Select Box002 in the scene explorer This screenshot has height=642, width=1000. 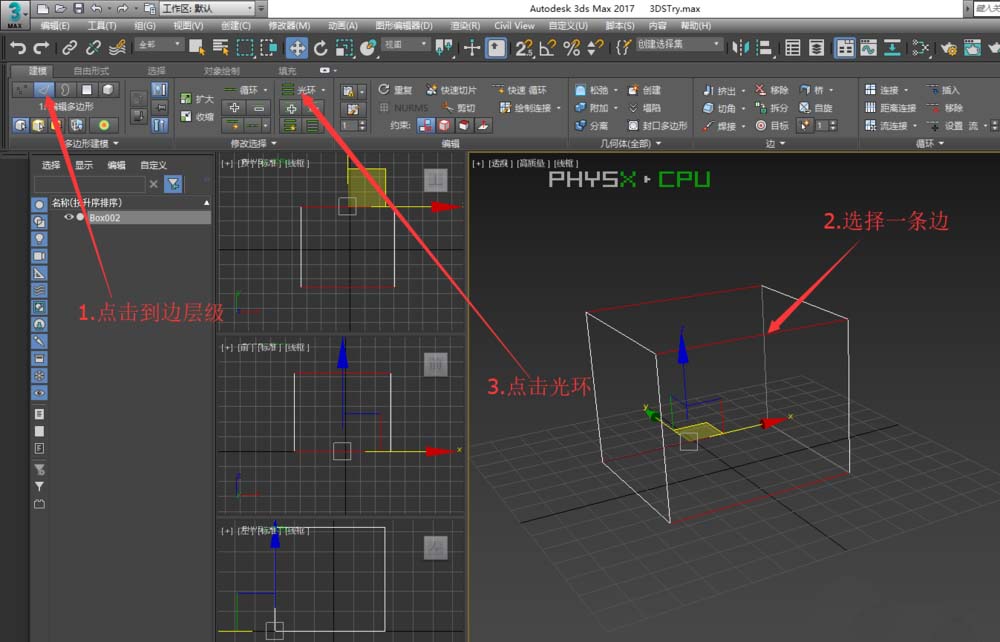pyautogui.click(x=105, y=217)
